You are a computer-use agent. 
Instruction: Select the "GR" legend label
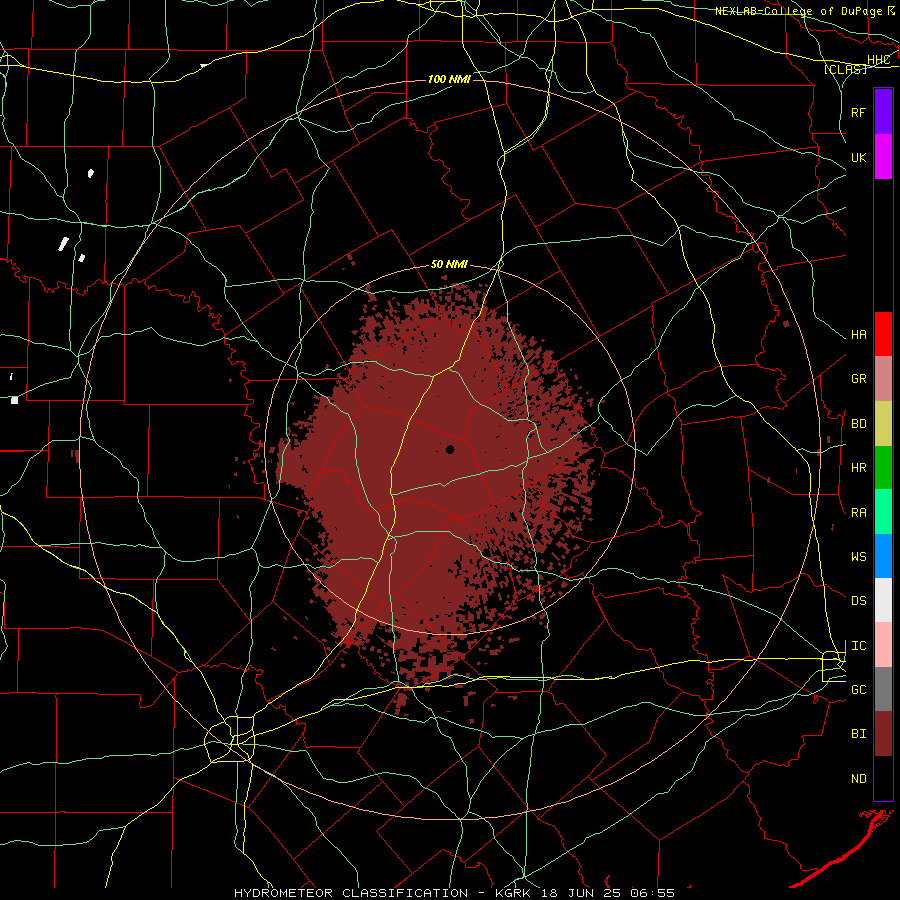(858, 379)
